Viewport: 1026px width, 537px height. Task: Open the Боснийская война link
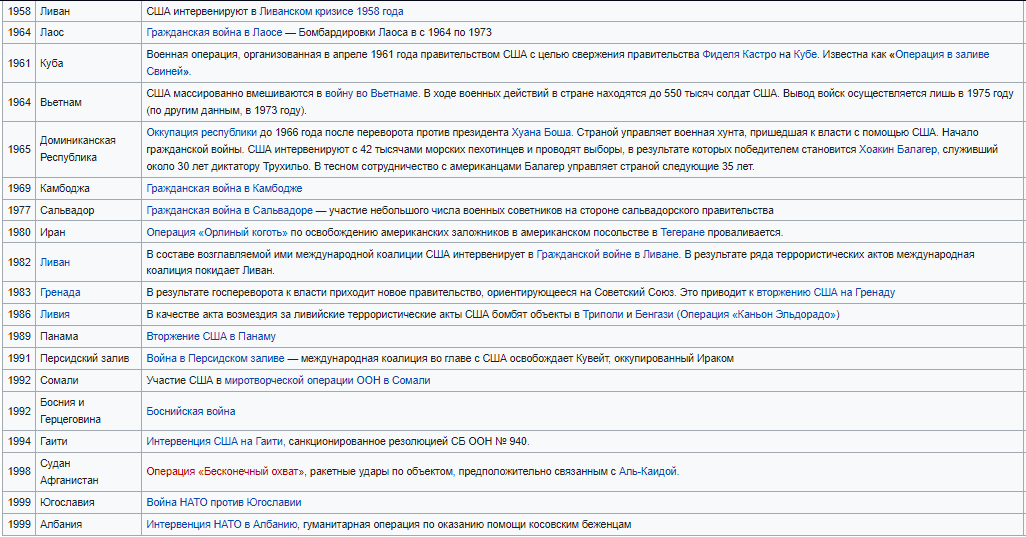point(191,411)
